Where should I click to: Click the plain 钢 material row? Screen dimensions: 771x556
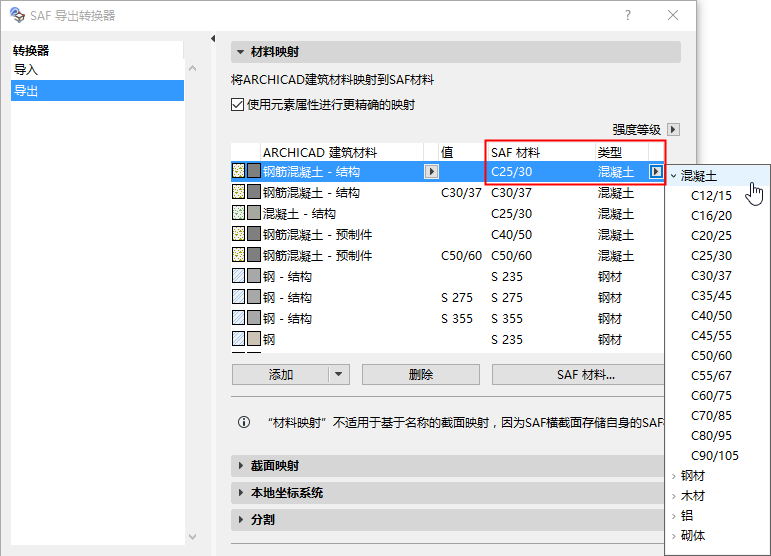tap(447, 340)
